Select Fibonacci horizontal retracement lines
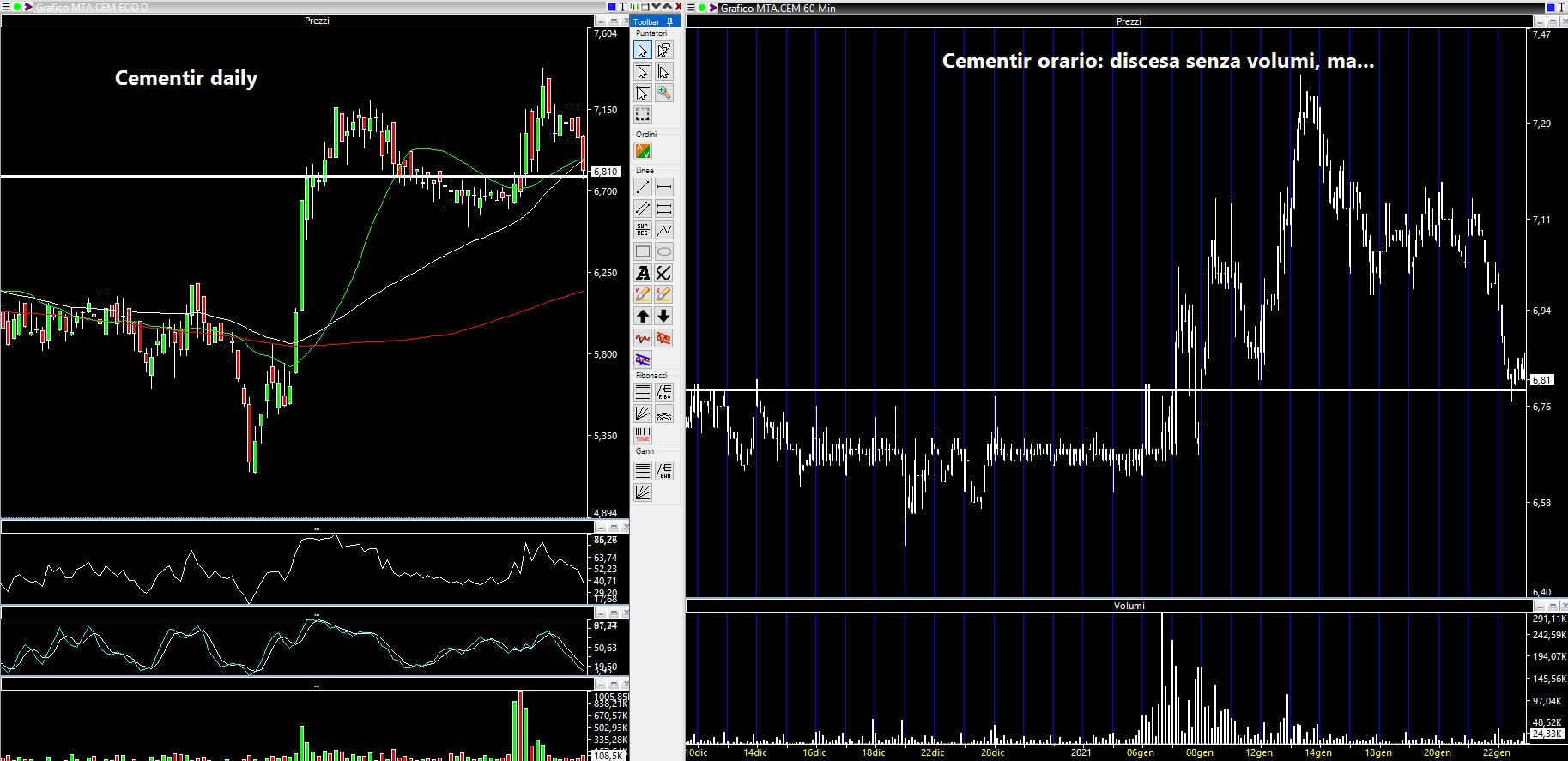 coord(643,392)
